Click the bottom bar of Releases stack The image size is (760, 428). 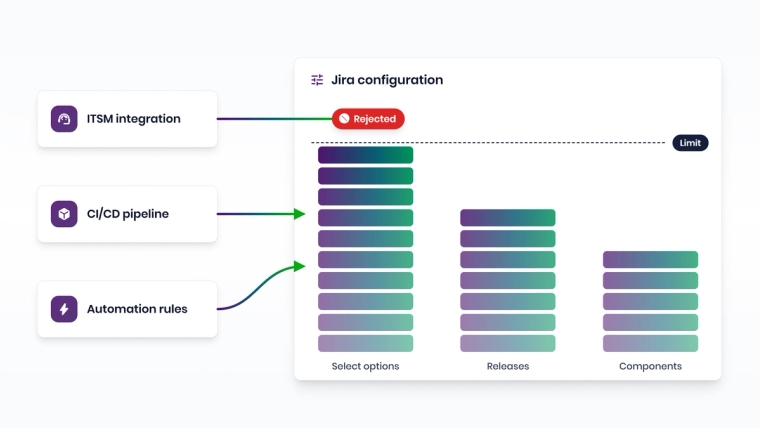coord(508,343)
